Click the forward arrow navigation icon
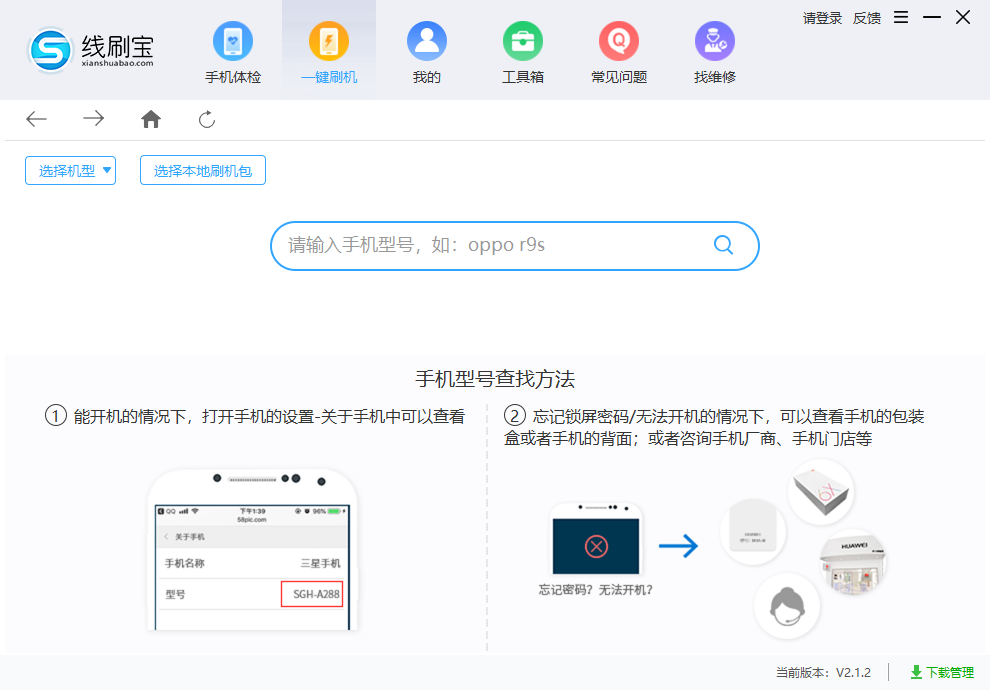Viewport: 990px width, 690px height. click(x=93, y=118)
